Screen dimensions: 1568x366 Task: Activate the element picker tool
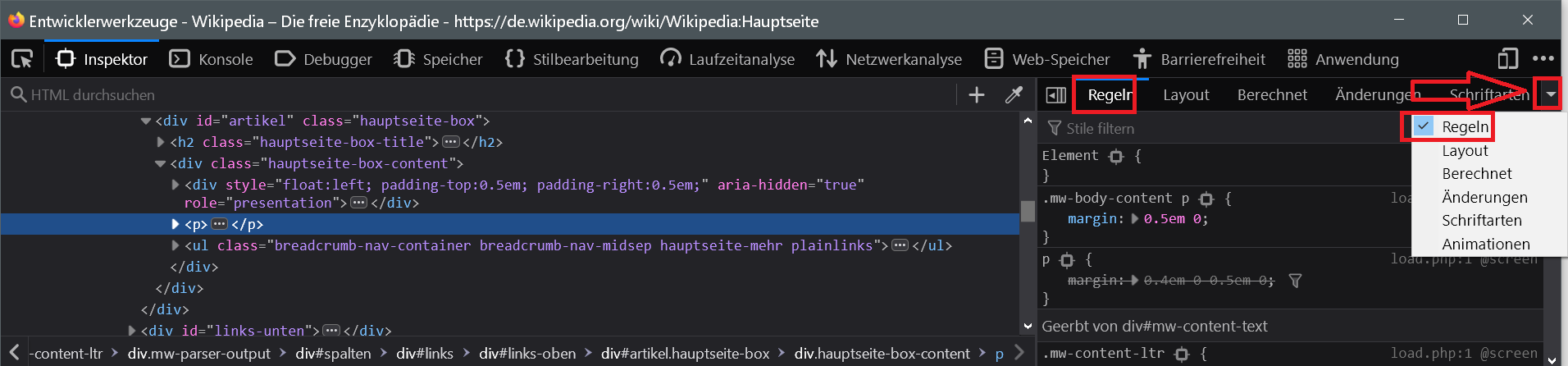click(x=22, y=59)
